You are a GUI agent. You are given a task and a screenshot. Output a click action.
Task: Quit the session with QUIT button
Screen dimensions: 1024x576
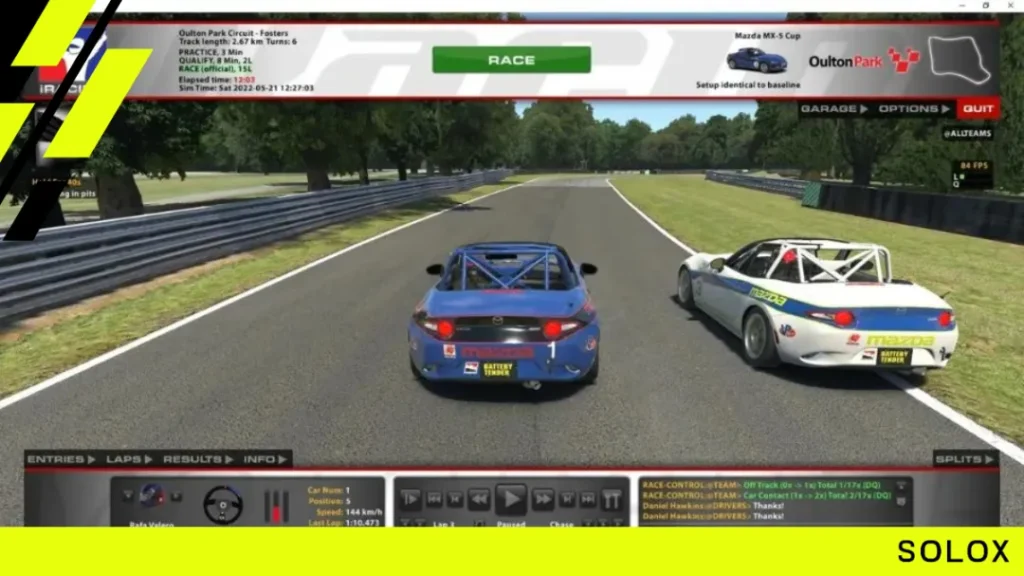coord(978,109)
